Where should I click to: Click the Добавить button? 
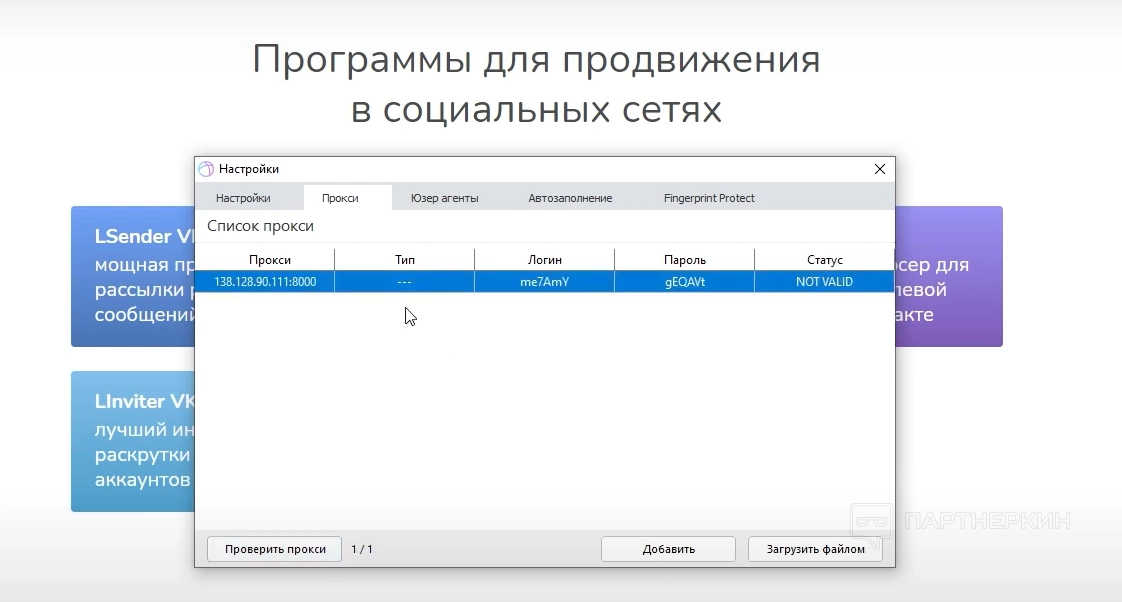668,549
